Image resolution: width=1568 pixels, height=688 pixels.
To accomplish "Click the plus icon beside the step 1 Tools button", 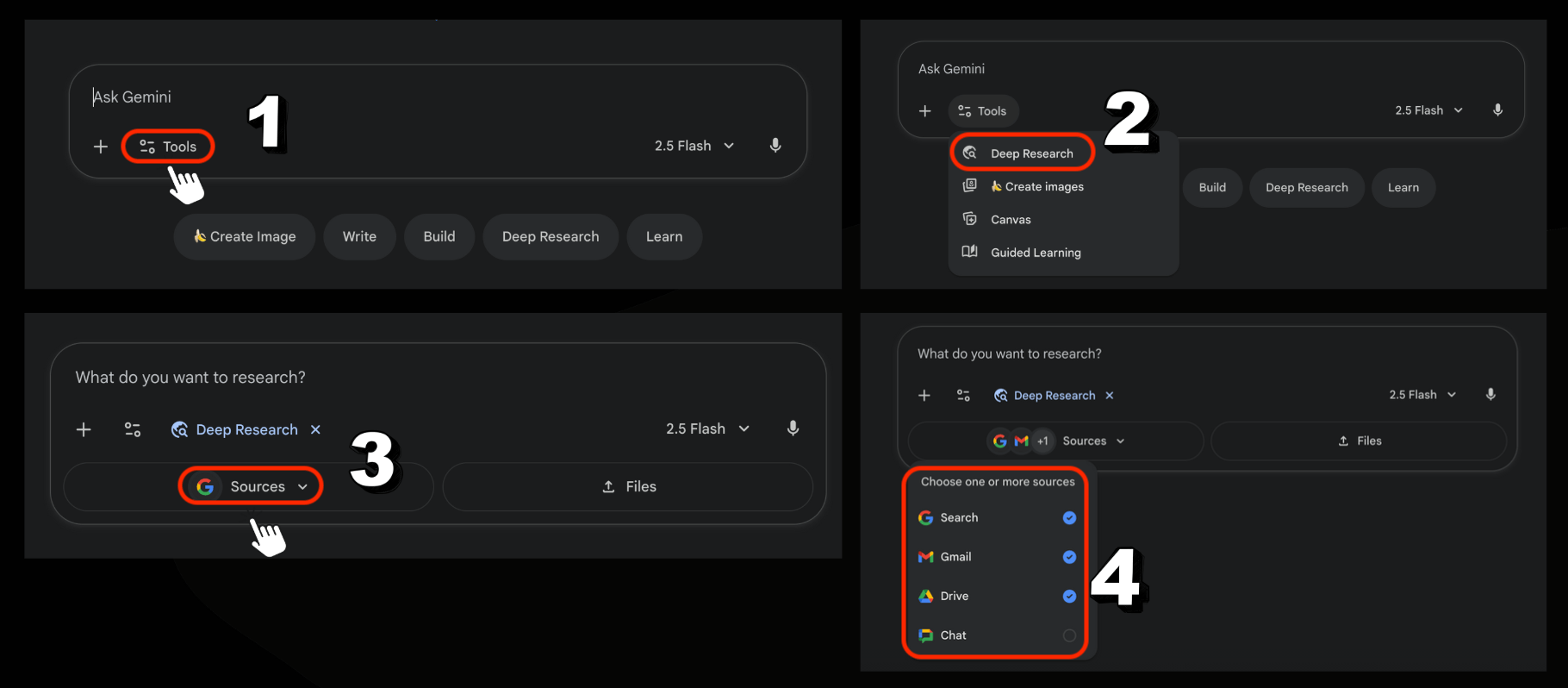I will [101, 147].
